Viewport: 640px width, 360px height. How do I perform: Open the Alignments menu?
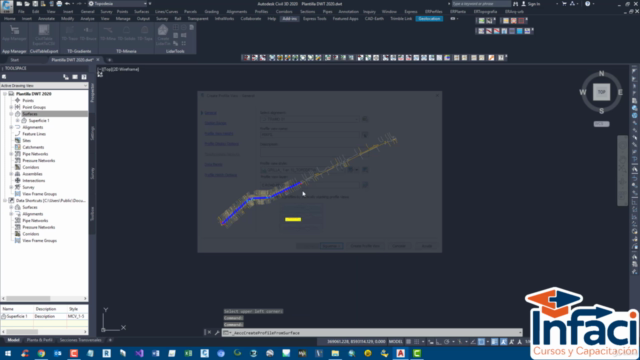click(x=237, y=12)
